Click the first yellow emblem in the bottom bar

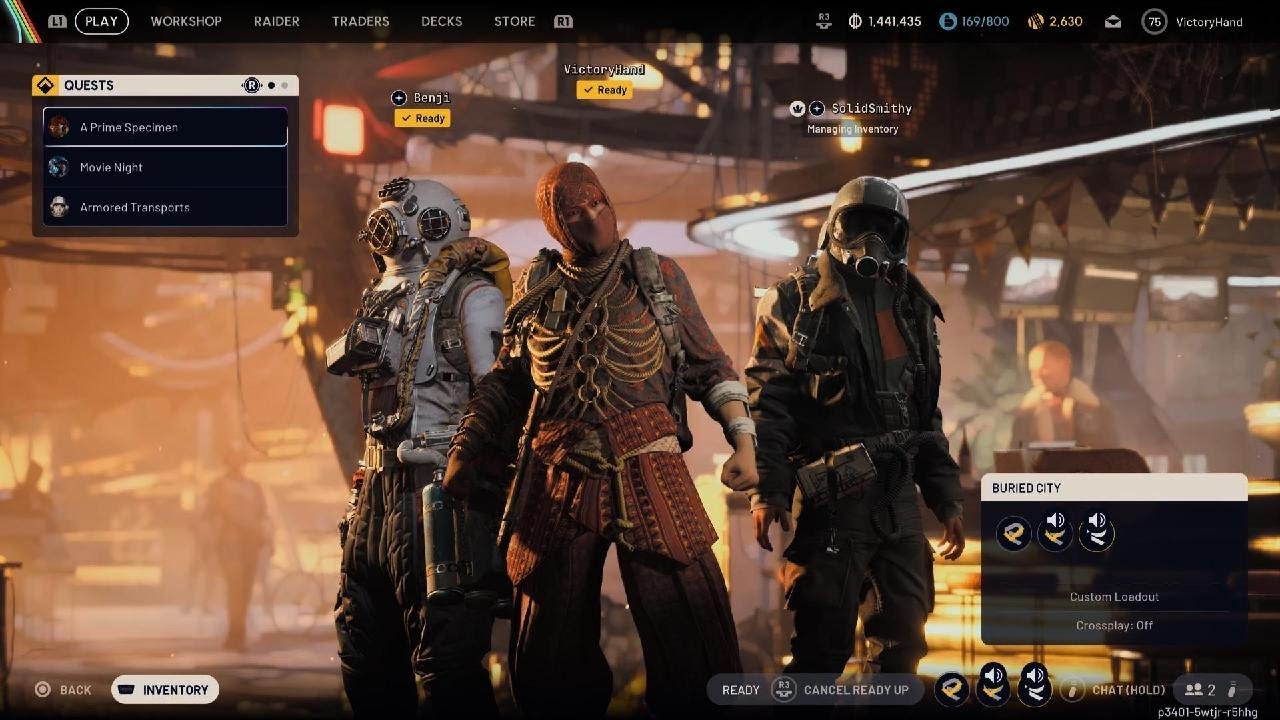[952, 688]
